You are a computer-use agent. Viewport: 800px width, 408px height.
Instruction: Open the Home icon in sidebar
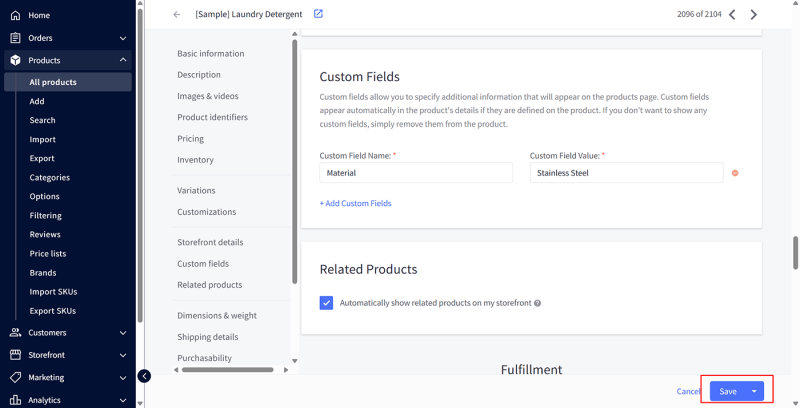(15, 15)
